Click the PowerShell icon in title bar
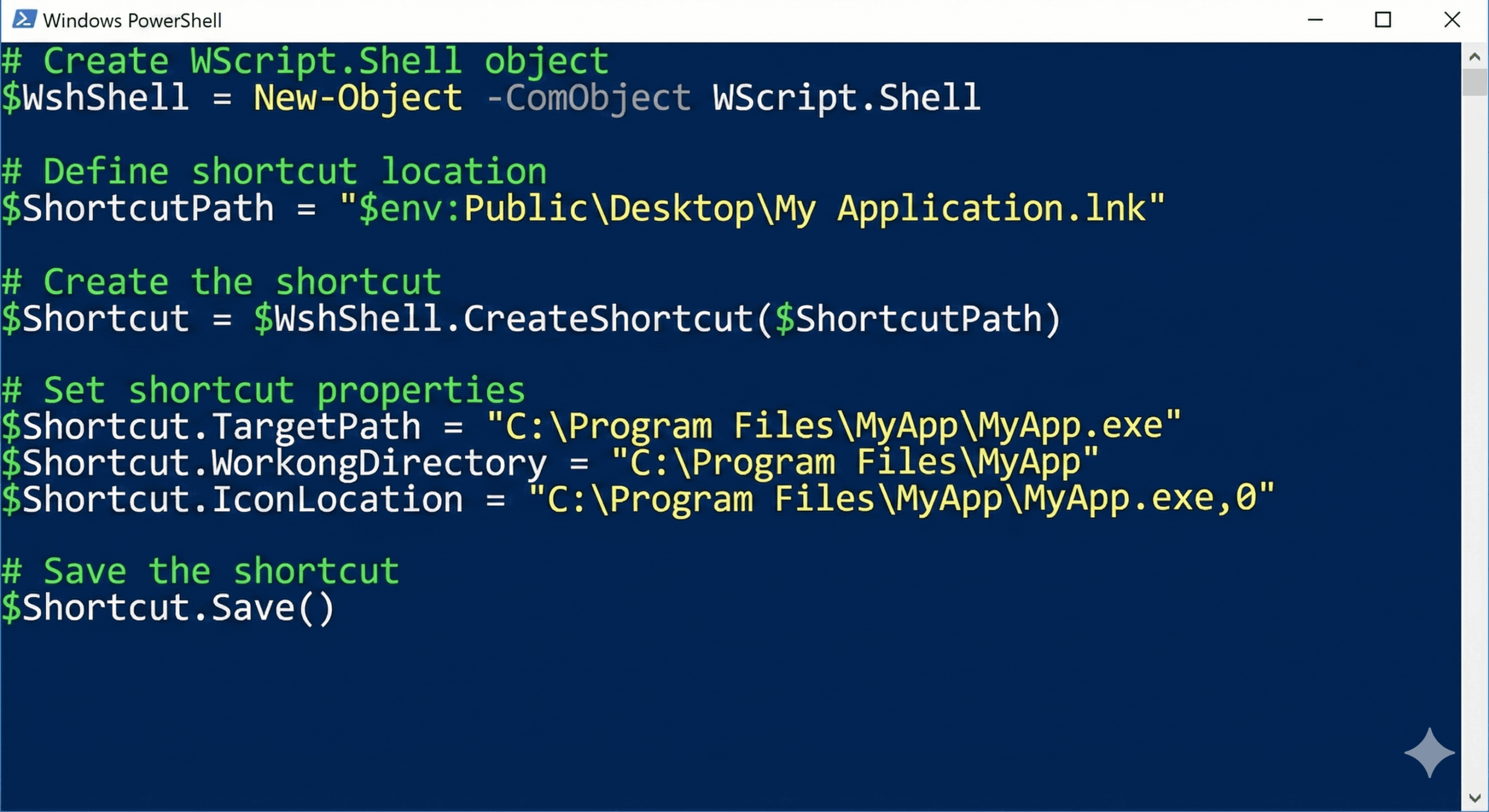Screen dimensions: 1489x812 click(x=24, y=20)
